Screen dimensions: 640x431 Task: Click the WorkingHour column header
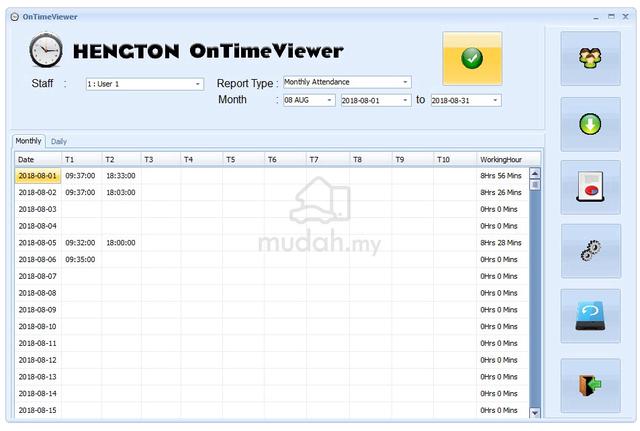tap(508, 160)
